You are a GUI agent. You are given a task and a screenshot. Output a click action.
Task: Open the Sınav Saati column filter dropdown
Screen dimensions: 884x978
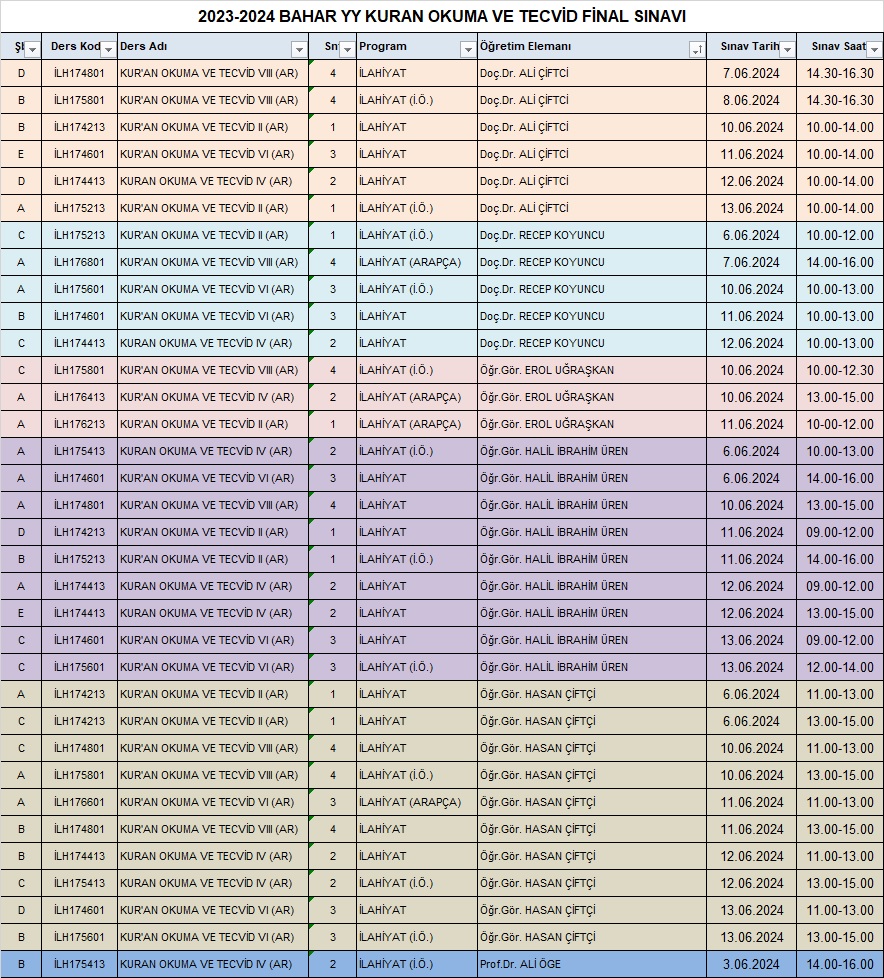tap(874, 49)
